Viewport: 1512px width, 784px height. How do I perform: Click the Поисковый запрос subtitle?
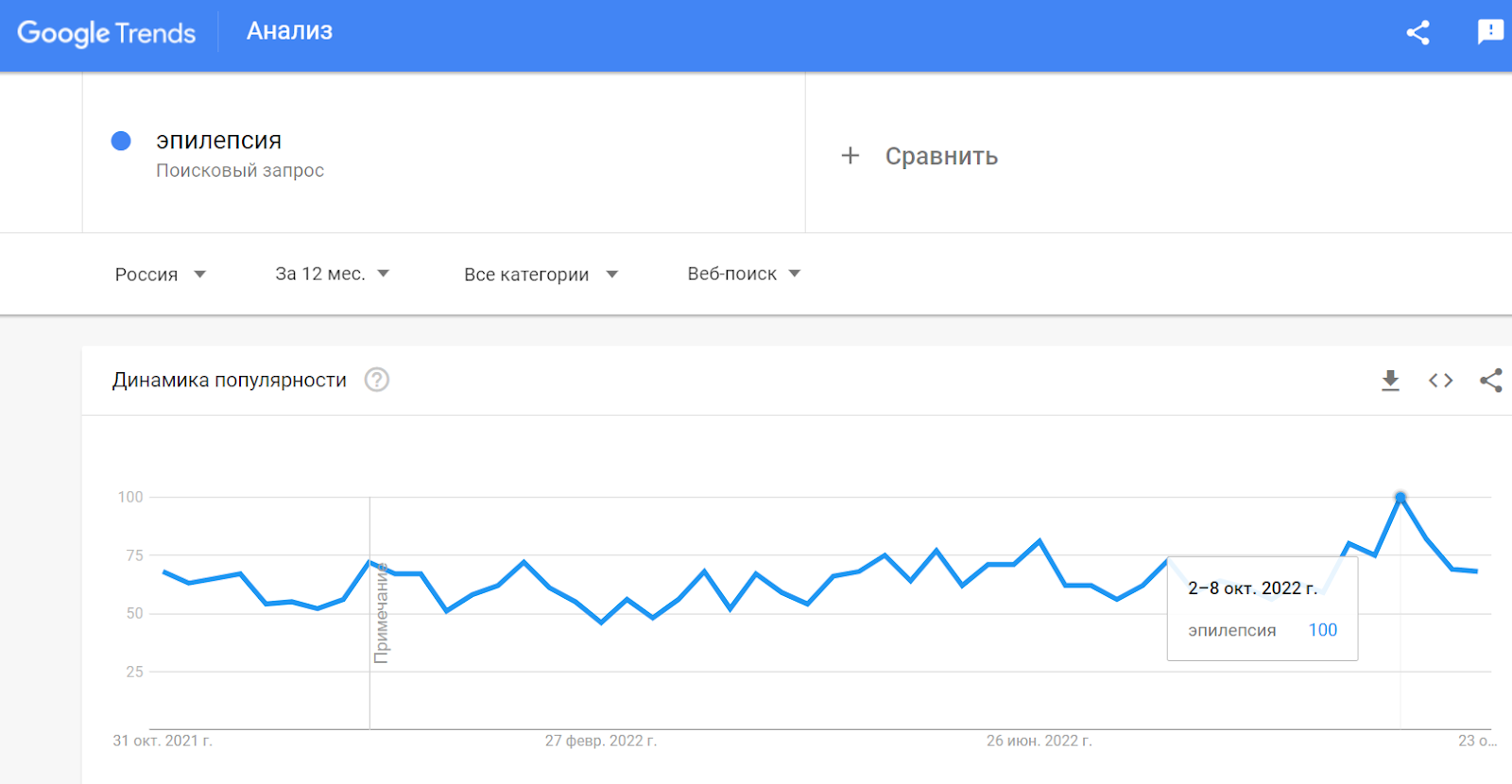point(240,171)
